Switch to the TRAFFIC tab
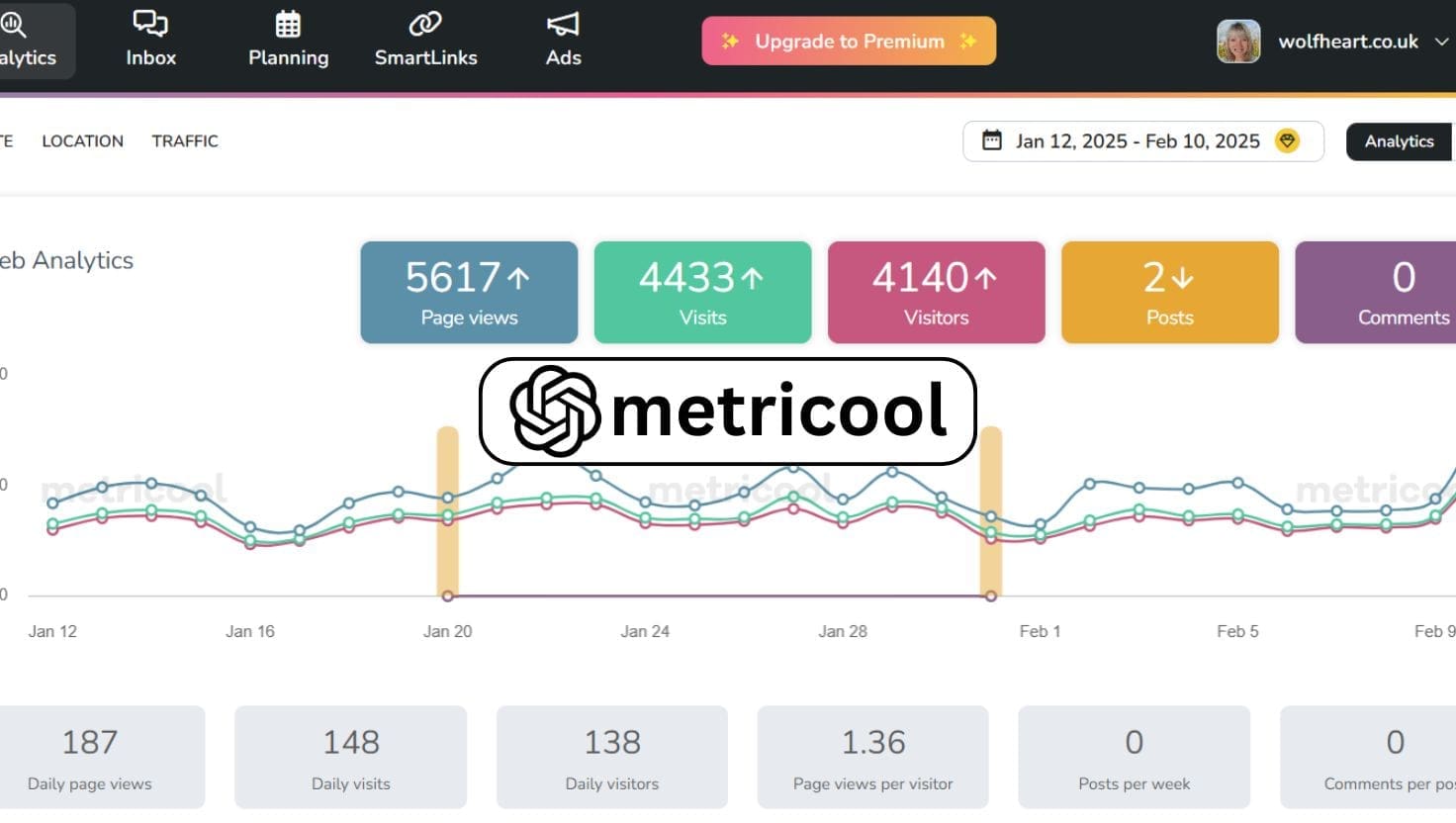The image size is (1456, 823). coord(185,141)
